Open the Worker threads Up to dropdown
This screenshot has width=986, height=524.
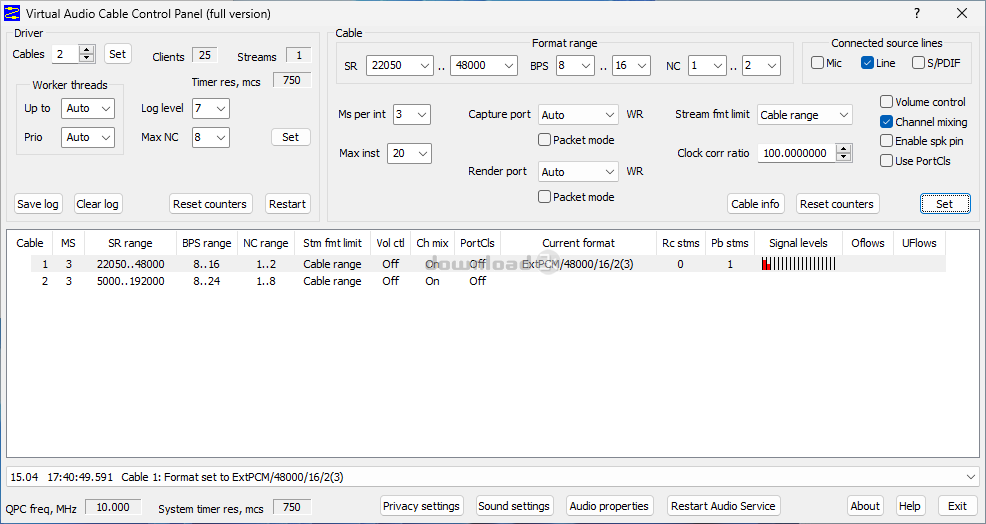click(88, 108)
